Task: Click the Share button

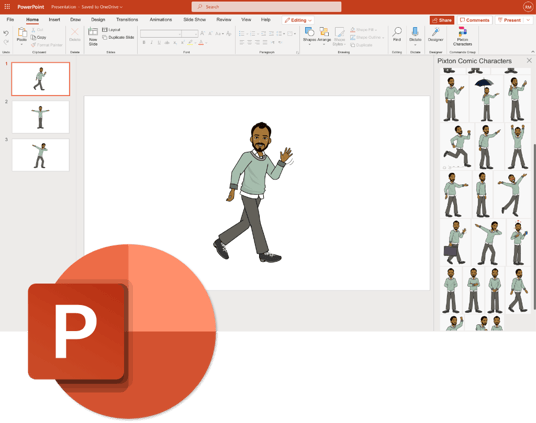Action: (x=442, y=20)
